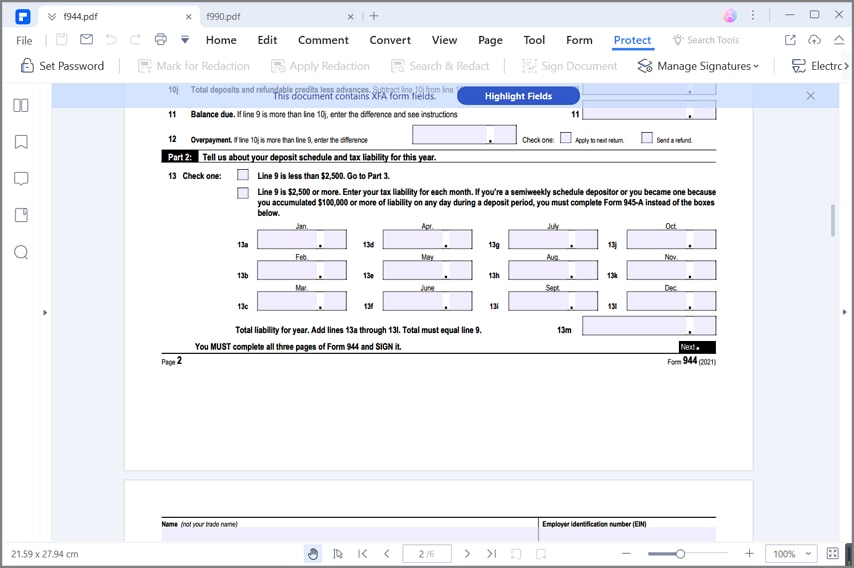Click the save document icon

tap(62, 39)
